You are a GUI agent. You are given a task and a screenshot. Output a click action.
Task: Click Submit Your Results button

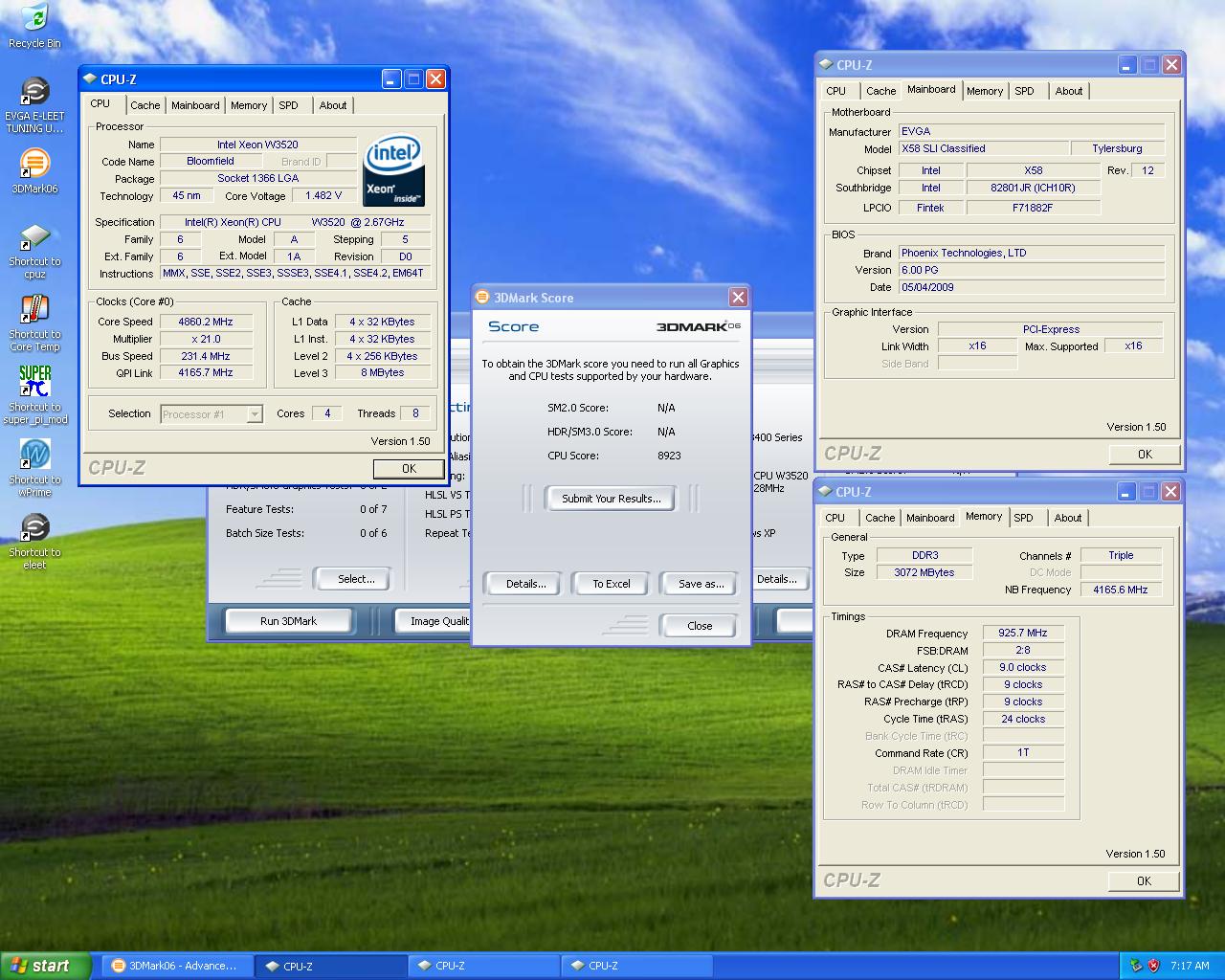click(611, 499)
